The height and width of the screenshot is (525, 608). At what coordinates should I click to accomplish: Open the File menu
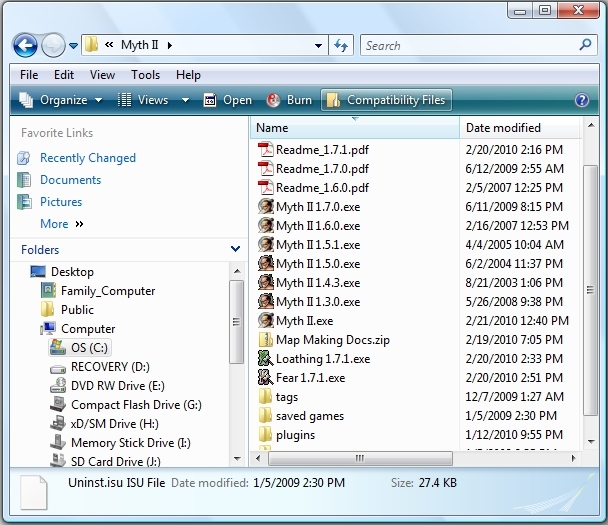[29, 74]
